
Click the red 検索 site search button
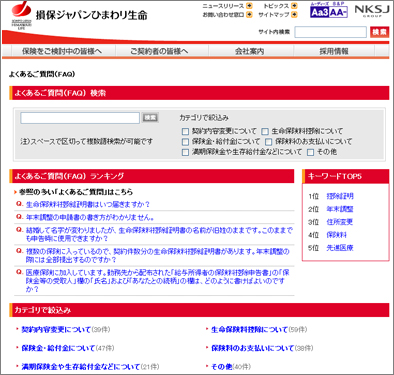pyautogui.click(x=379, y=32)
